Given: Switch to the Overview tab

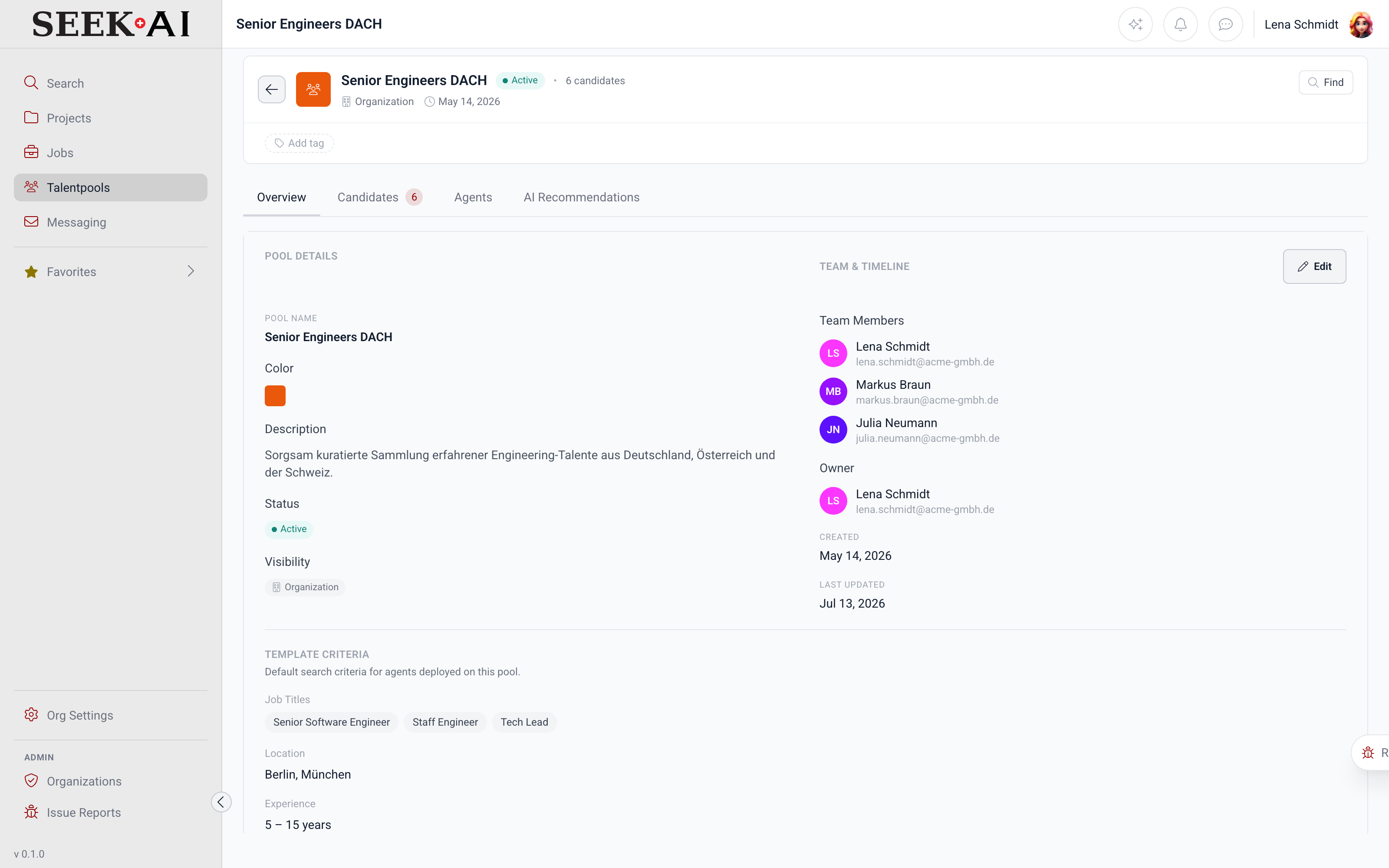Looking at the screenshot, I should pos(281,197).
